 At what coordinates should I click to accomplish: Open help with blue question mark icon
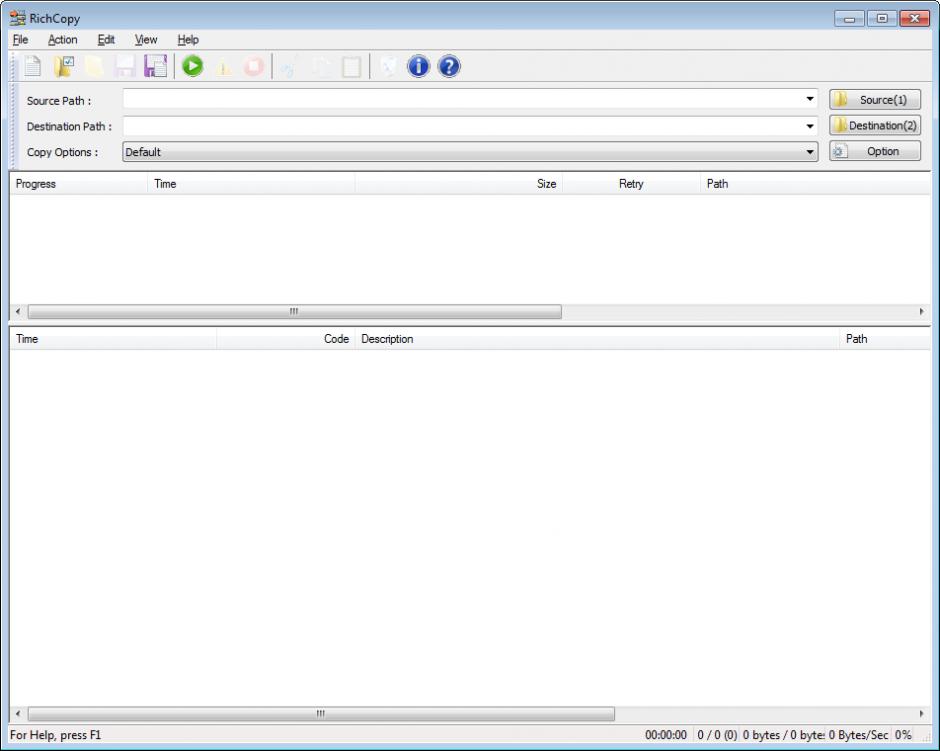coord(449,66)
